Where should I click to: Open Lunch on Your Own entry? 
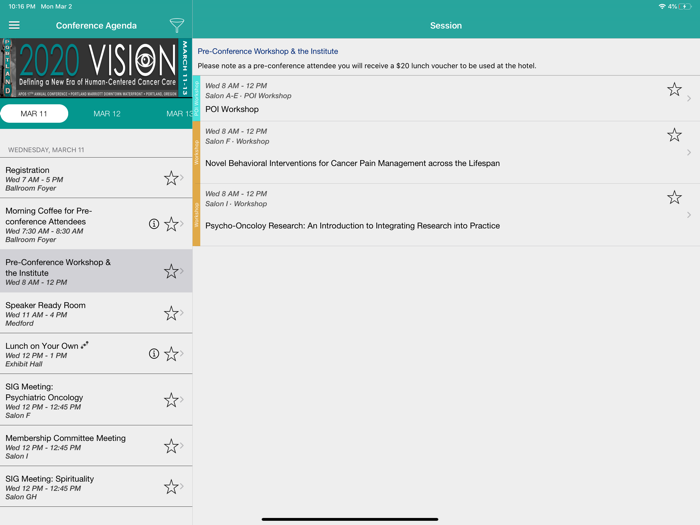click(x=96, y=354)
